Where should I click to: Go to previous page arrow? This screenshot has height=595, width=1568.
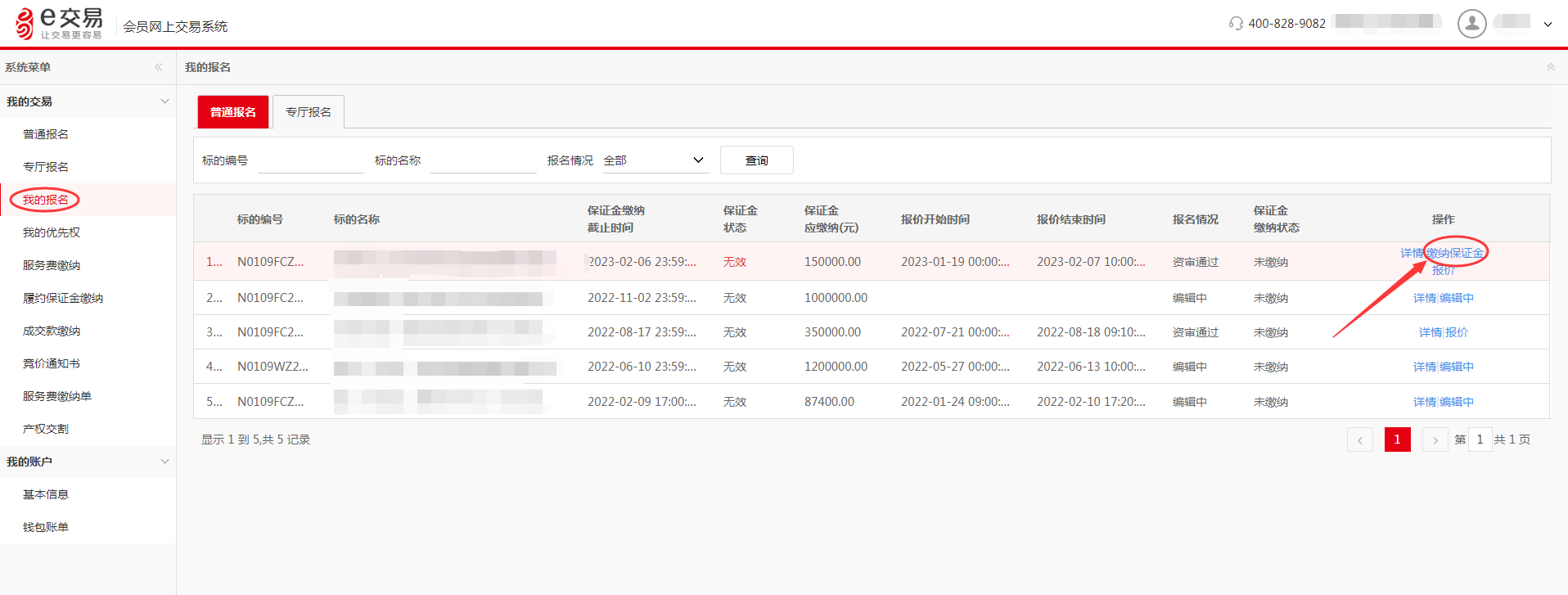[1360, 439]
